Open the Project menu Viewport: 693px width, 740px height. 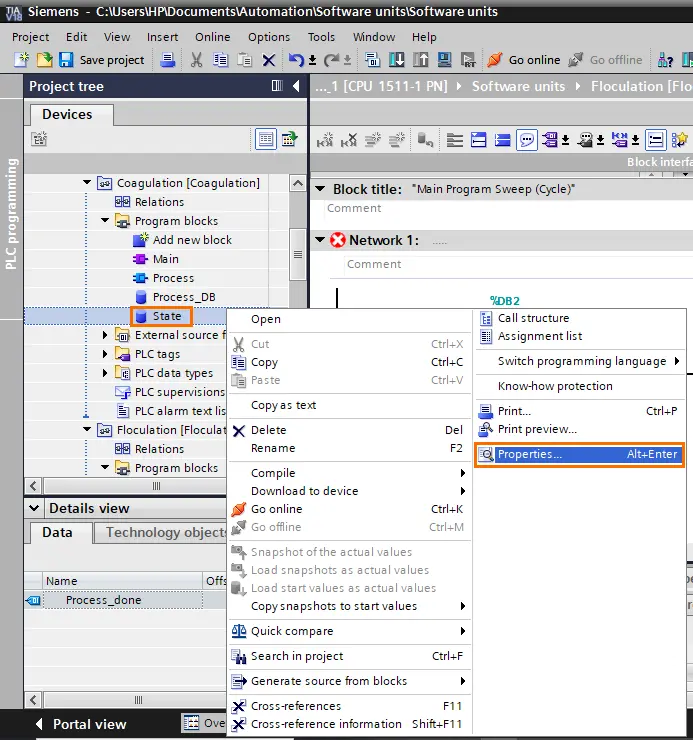pos(30,37)
